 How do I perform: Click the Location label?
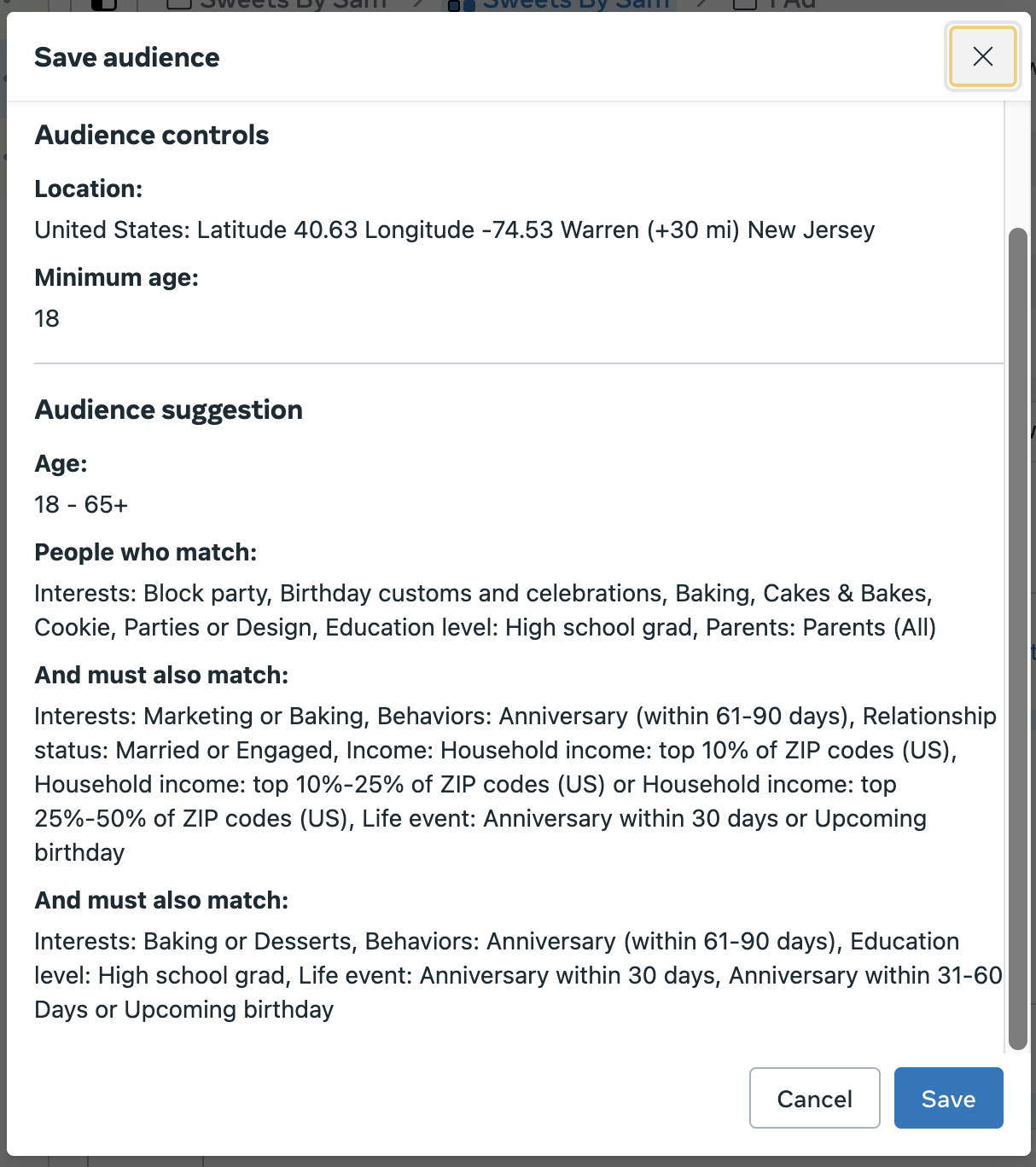(x=89, y=189)
